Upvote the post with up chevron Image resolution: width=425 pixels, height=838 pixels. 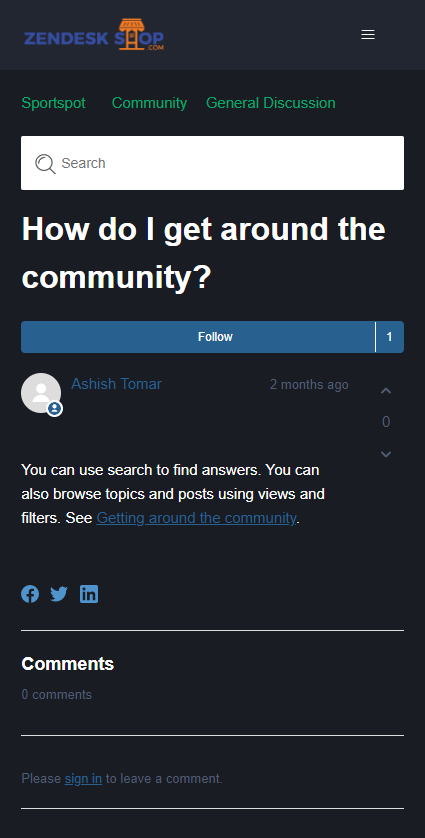click(x=386, y=391)
